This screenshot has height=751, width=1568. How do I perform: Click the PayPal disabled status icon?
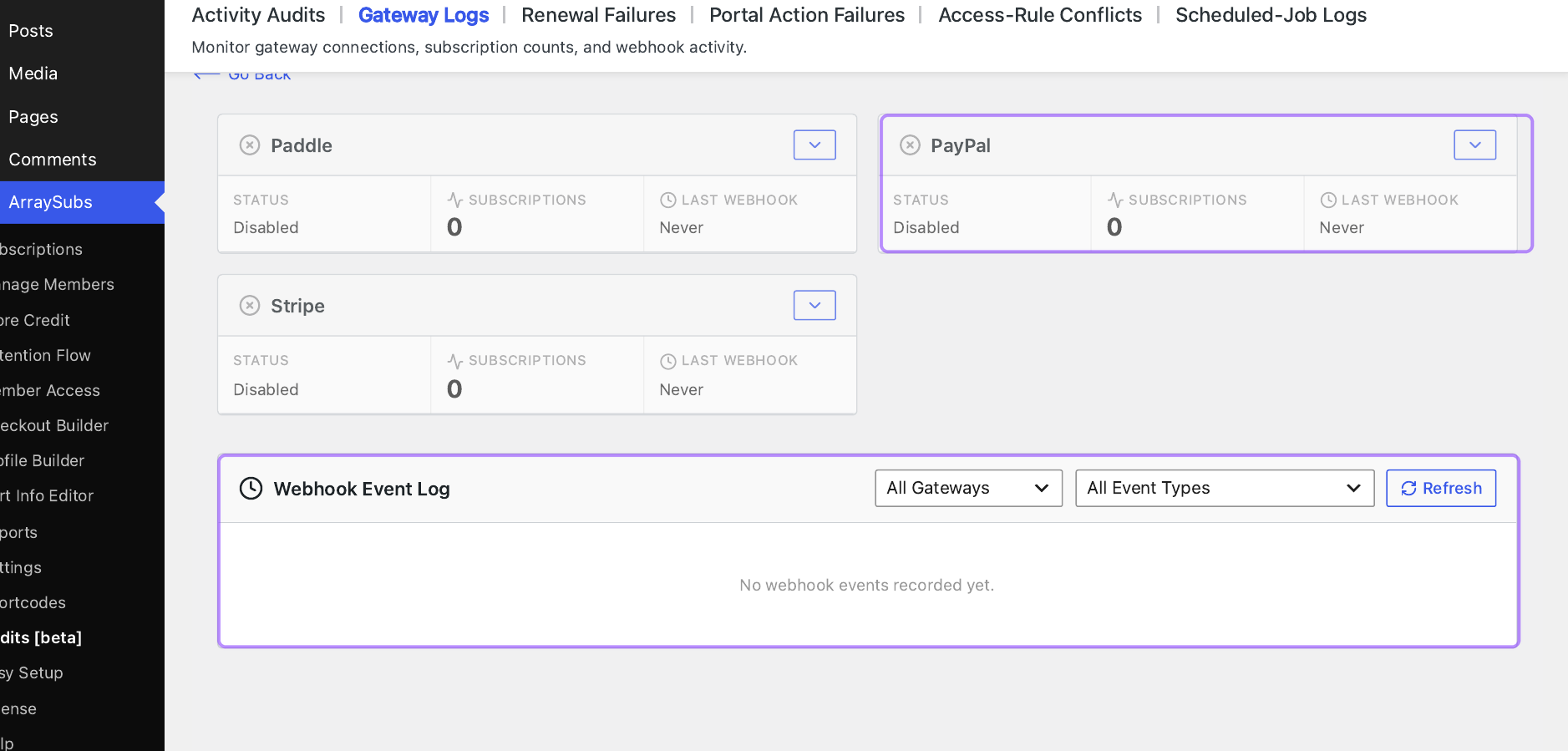[910, 145]
